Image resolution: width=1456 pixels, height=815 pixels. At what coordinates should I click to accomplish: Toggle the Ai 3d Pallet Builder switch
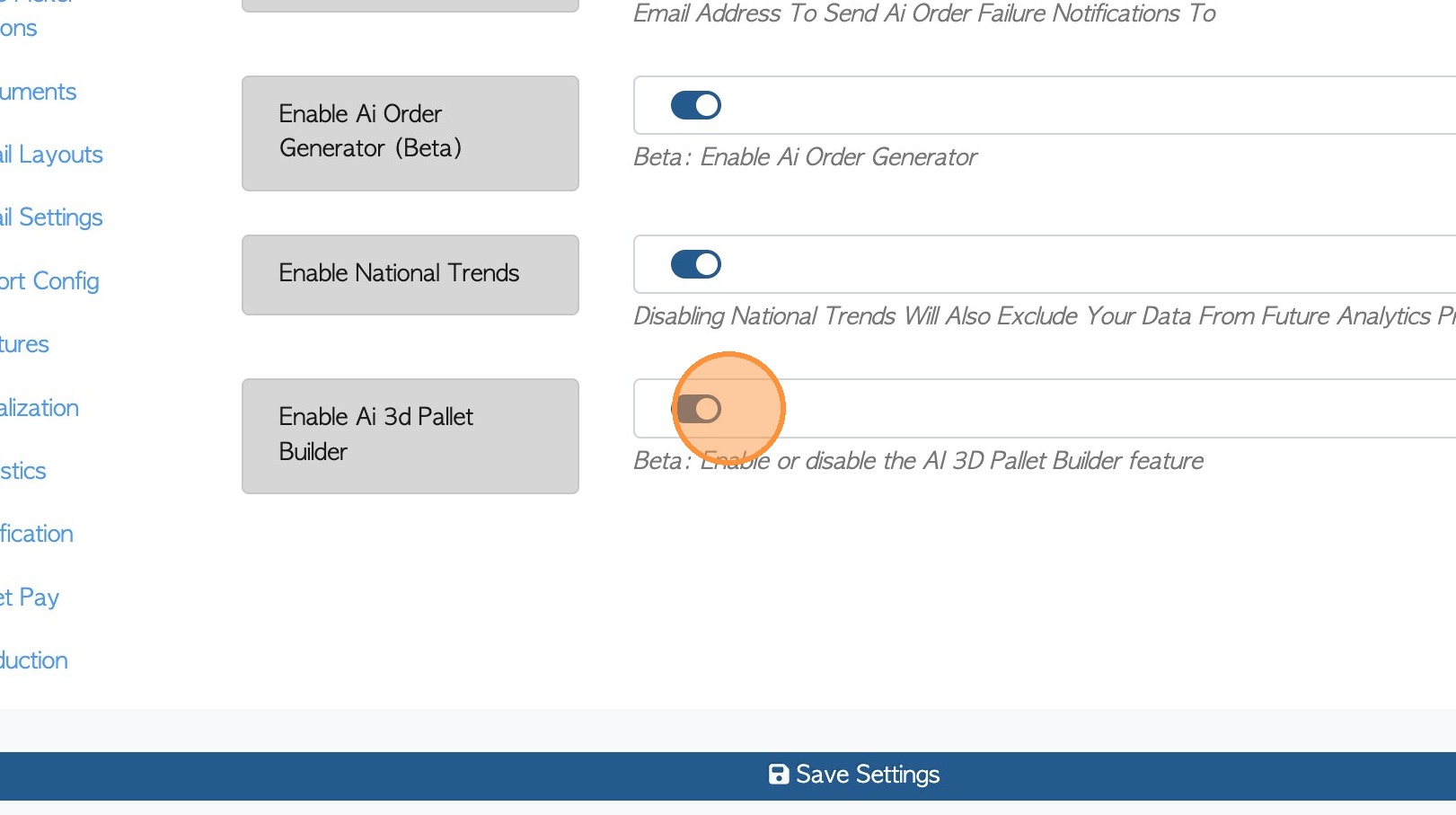(x=699, y=410)
